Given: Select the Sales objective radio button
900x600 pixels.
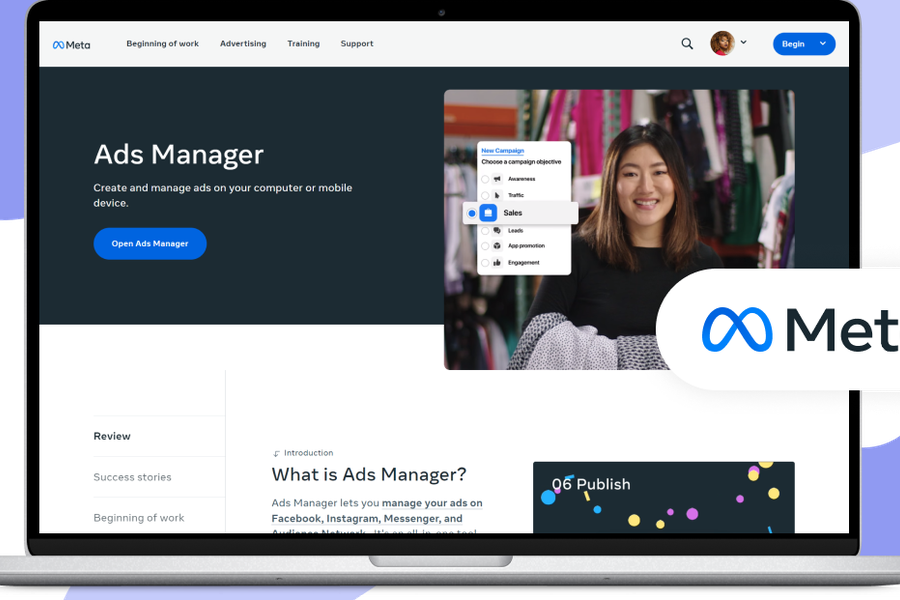Looking at the screenshot, I should pos(471,213).
